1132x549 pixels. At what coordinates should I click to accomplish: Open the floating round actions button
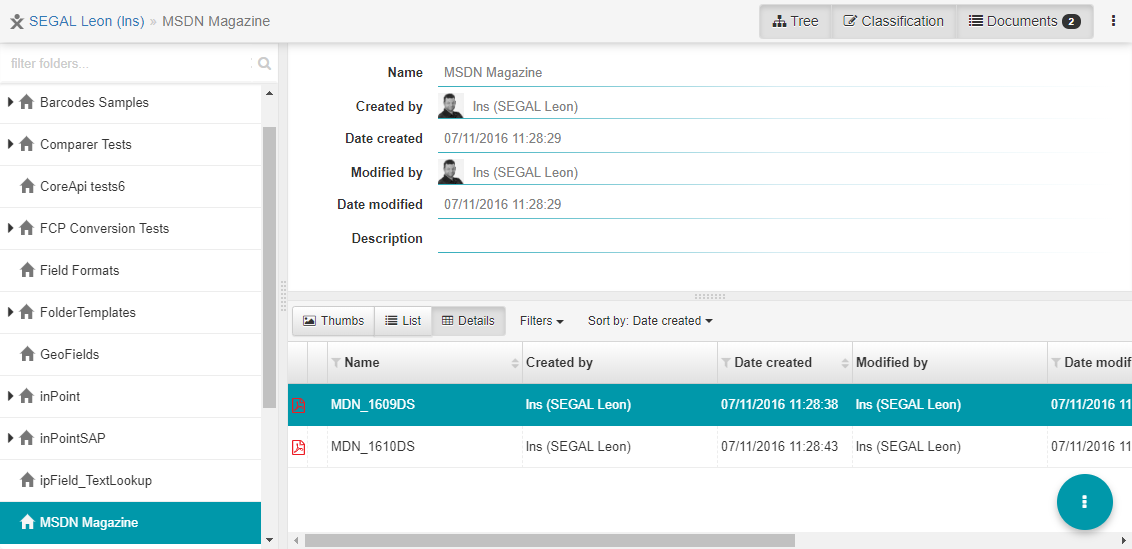pyautogui.click(x=1084, y=502)
